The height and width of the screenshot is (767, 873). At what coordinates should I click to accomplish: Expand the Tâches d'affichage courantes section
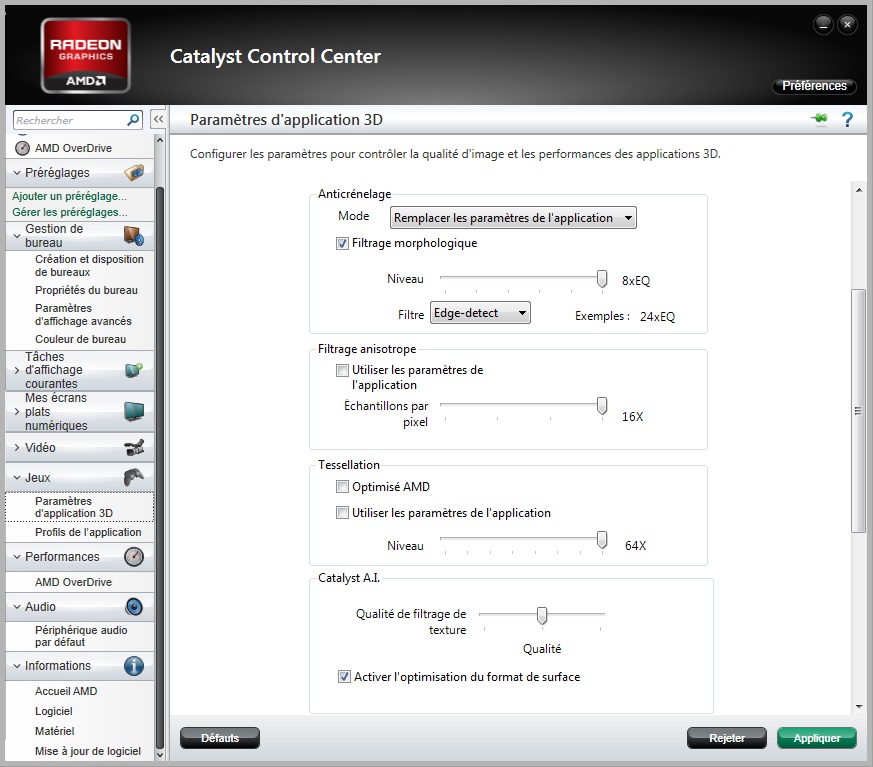pyautogui.click(x=17, y=370)
